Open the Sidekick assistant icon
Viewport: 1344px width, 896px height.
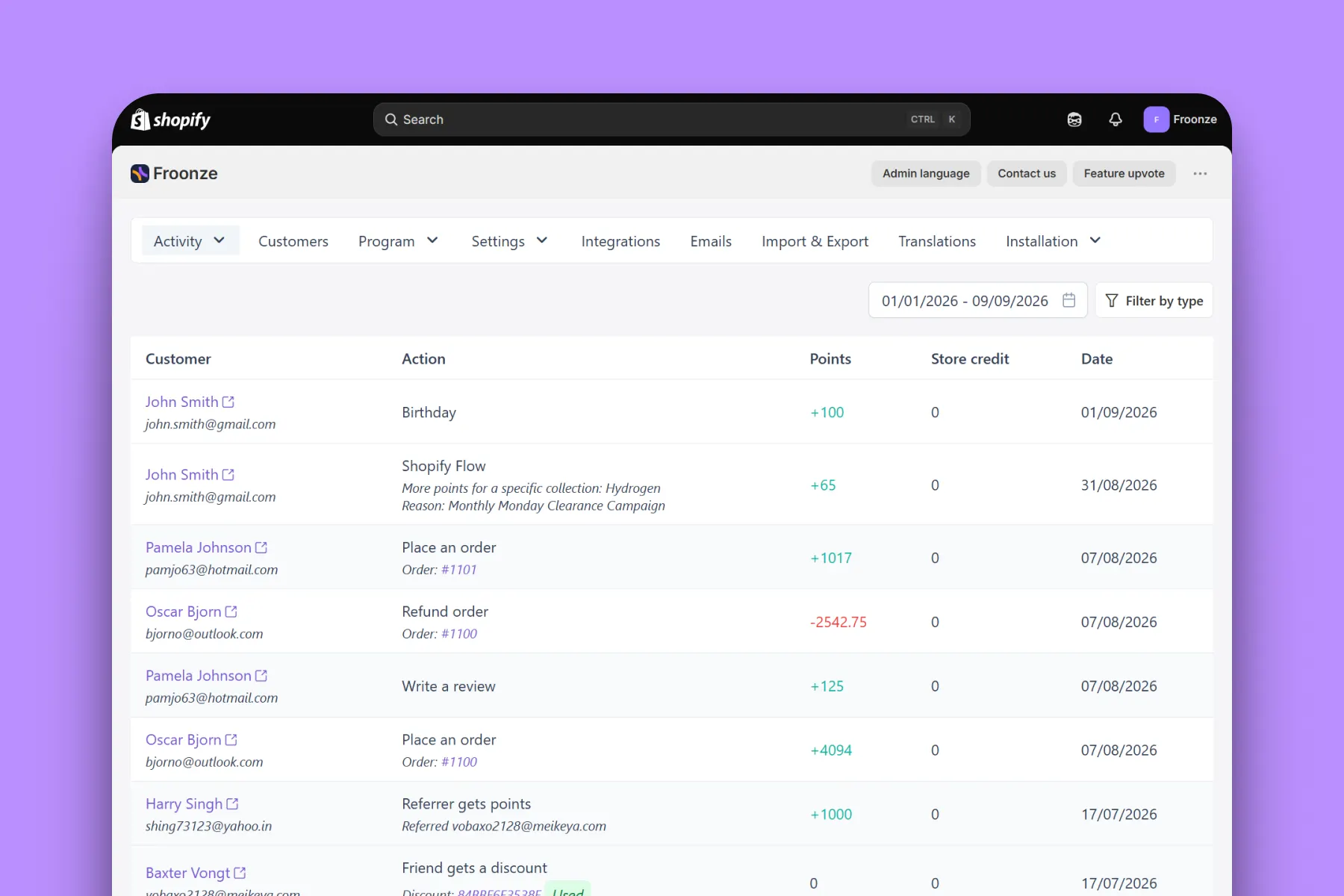[x=1074, y=119]
